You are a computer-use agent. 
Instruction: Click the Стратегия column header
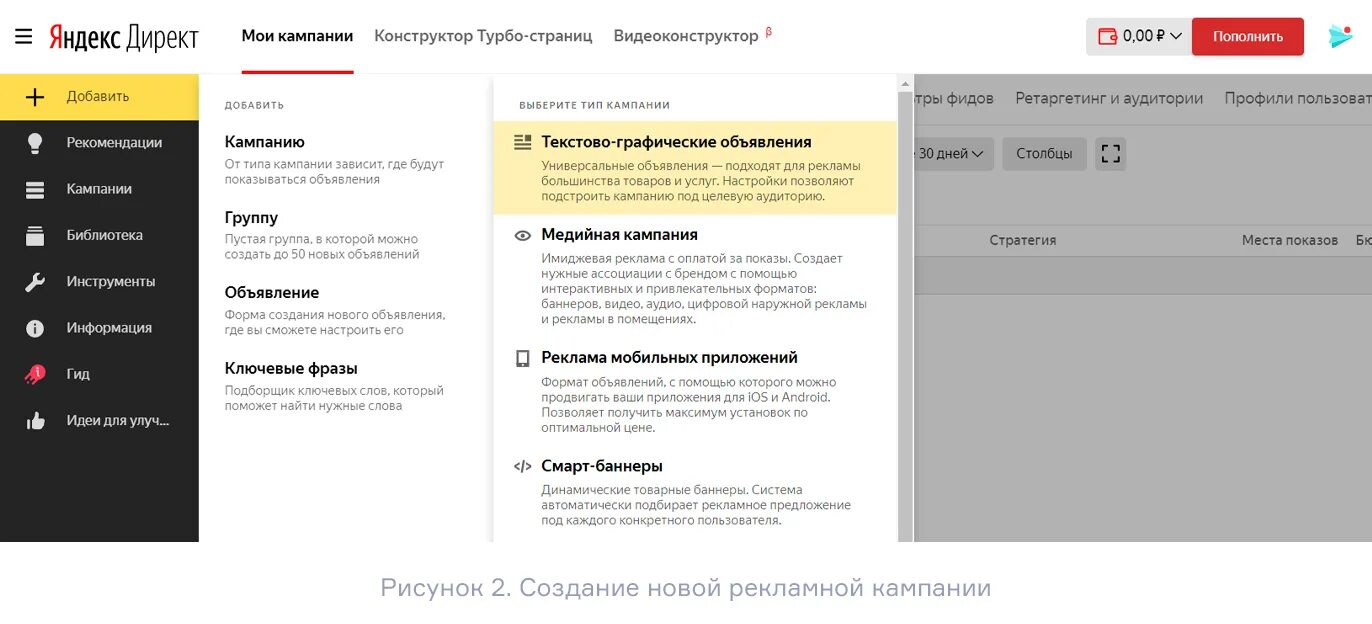click(1022, 240)
